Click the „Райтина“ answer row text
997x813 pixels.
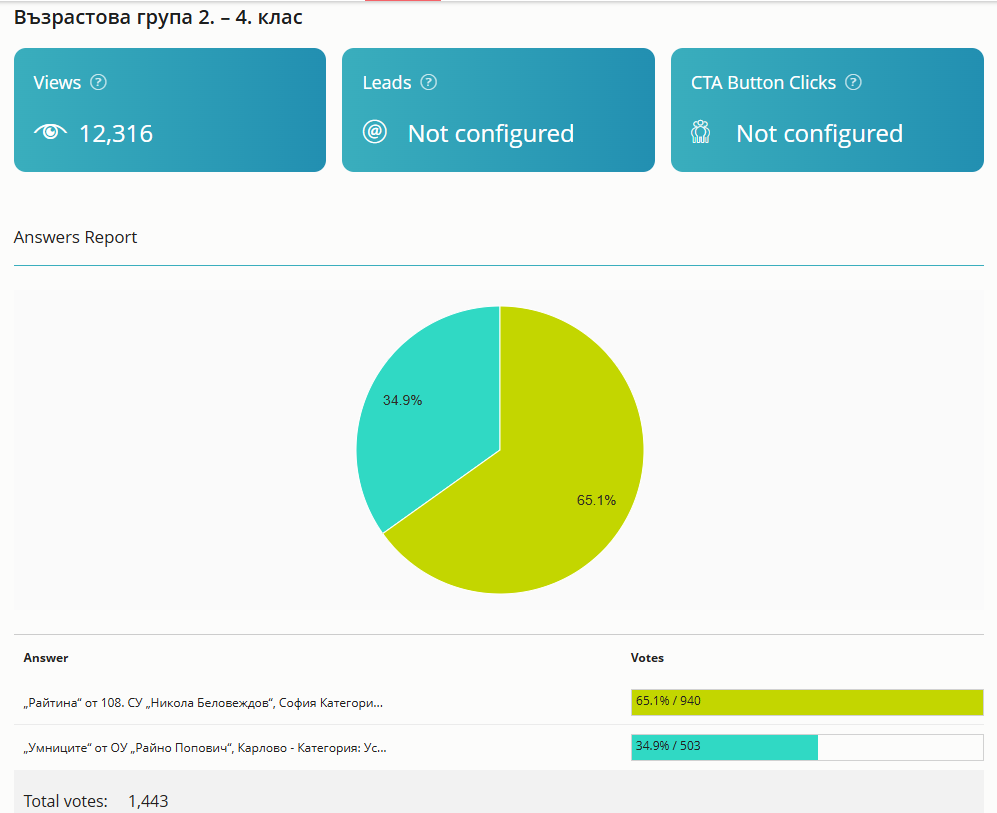click(x=203, y=702)
